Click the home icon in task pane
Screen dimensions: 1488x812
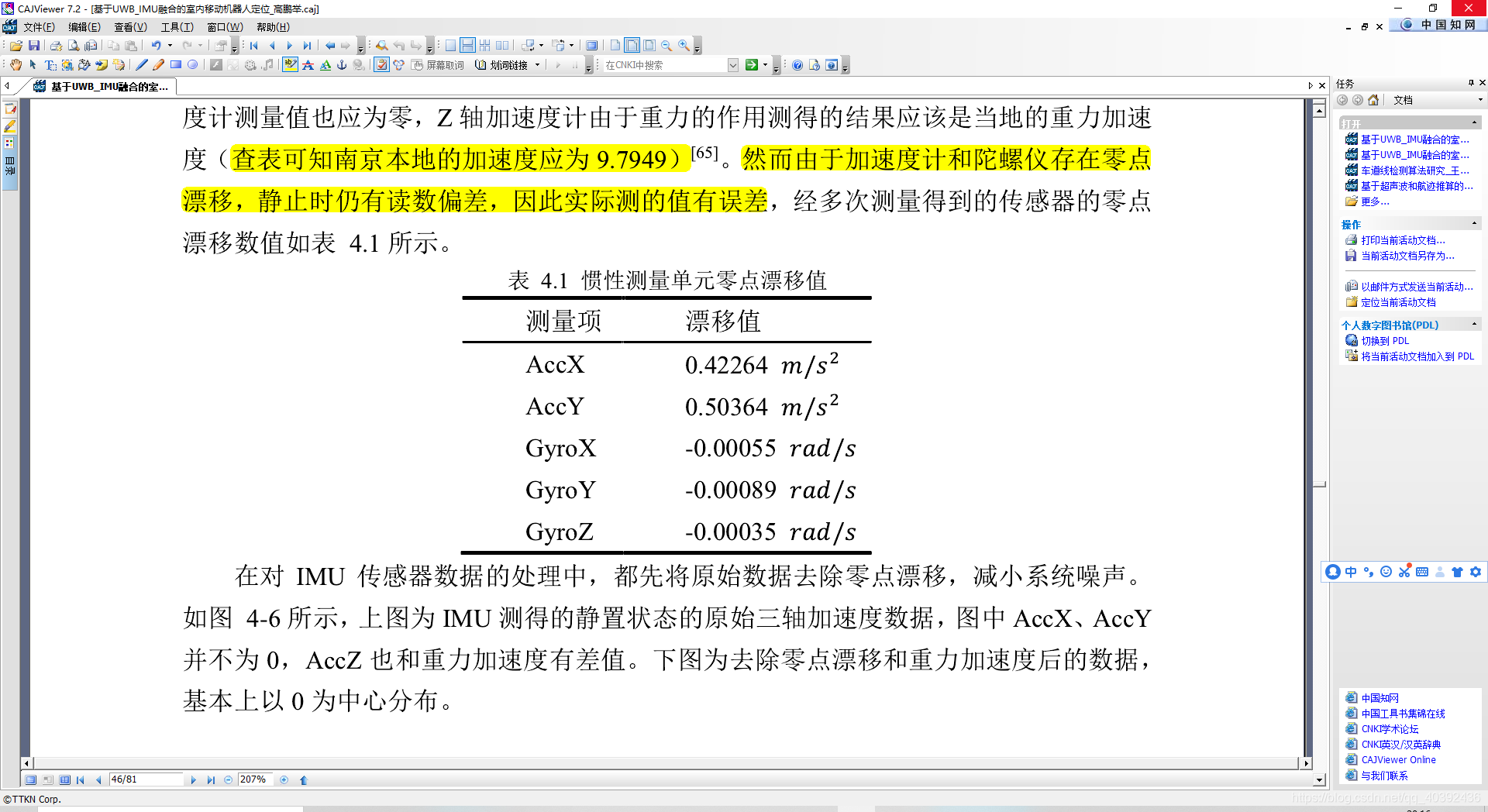pyautogui.click(x=1373, y=100)
